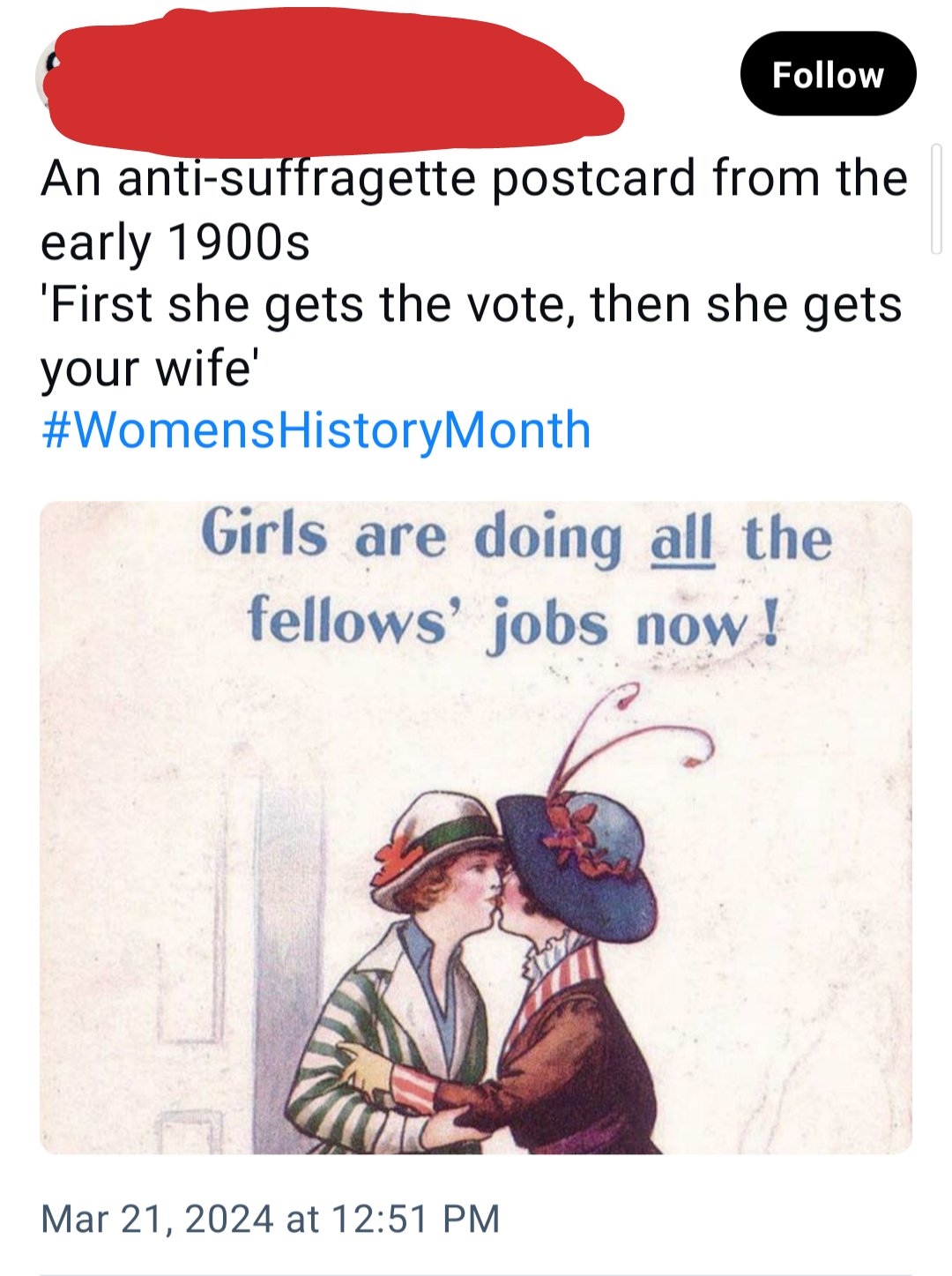The width and height of the screenshot is (952, 1276).
Task: Click the underlined word 'all' on postcard
Action: pyautogui.click(x=681, y=536)
